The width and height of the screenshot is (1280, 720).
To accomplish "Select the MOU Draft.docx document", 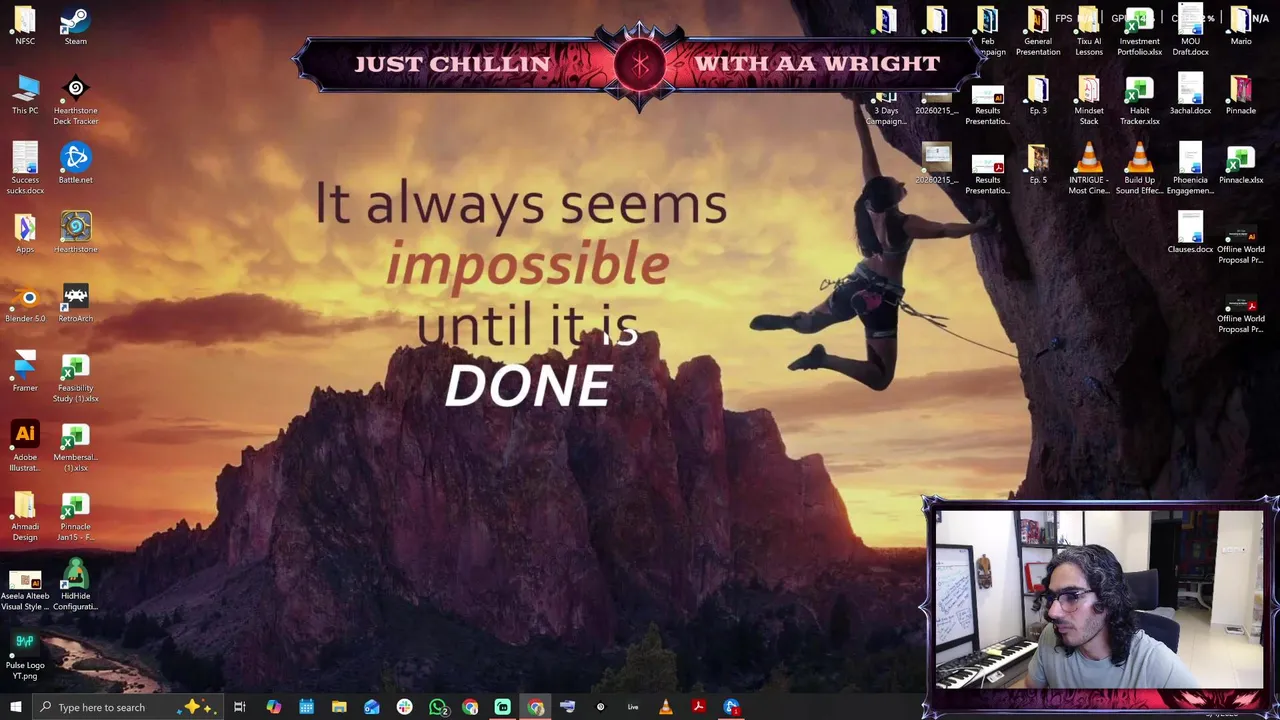I will (x=1190, y=31).
